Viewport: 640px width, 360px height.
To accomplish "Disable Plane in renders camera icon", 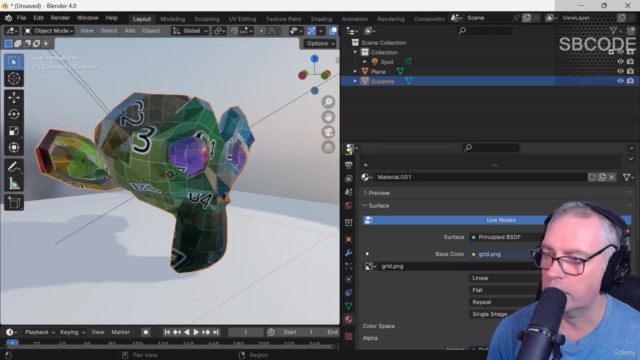I will coord(630,71).
